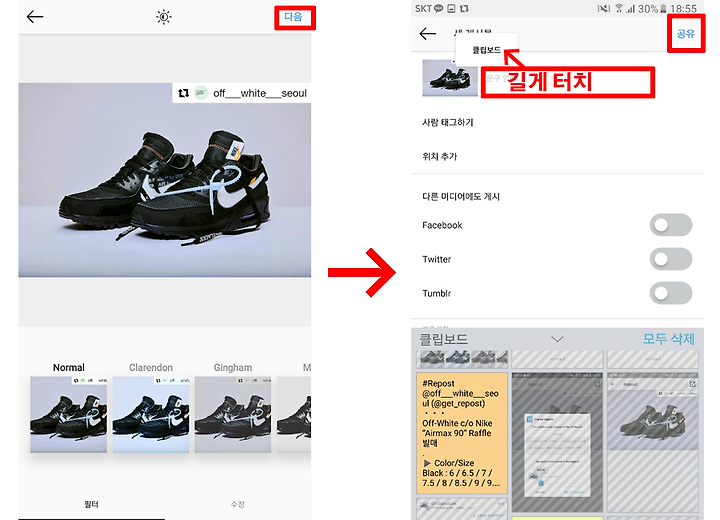The width and height of the screenshot is (720, 520).
Task: Select the clipboard item showing sneaker filter strip
Action: pyautogui.click(x=462, y=359)
